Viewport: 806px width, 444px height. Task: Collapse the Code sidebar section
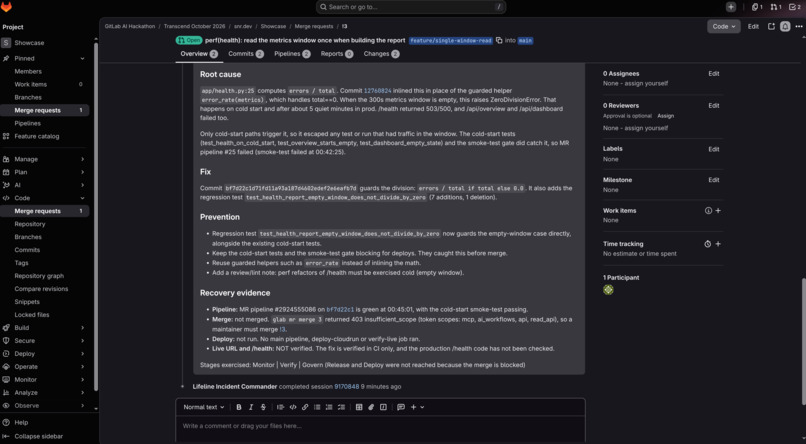[44, 198]
